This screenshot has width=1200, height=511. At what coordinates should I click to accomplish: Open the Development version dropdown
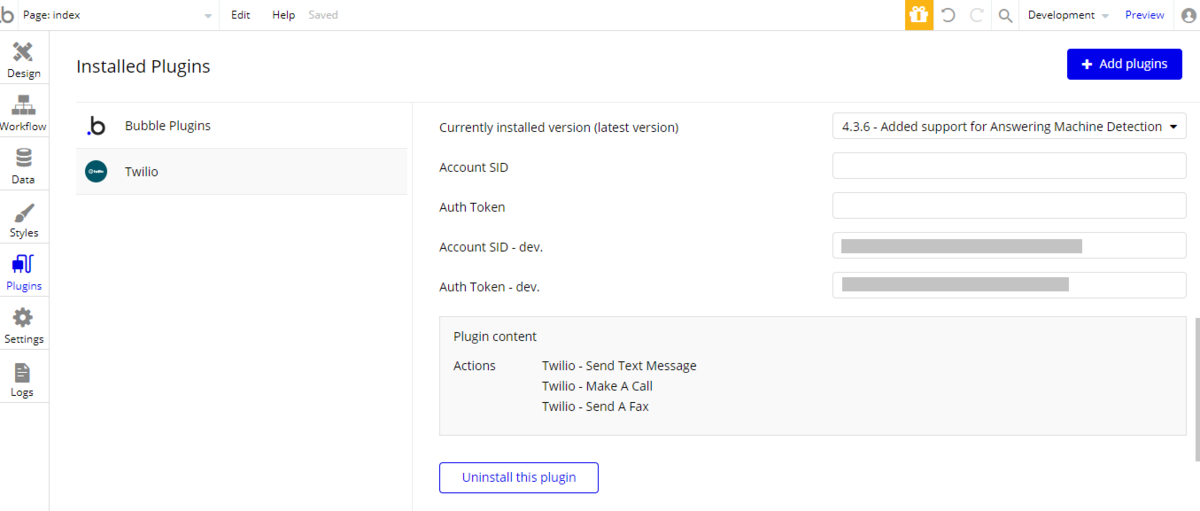[1068, 15]
